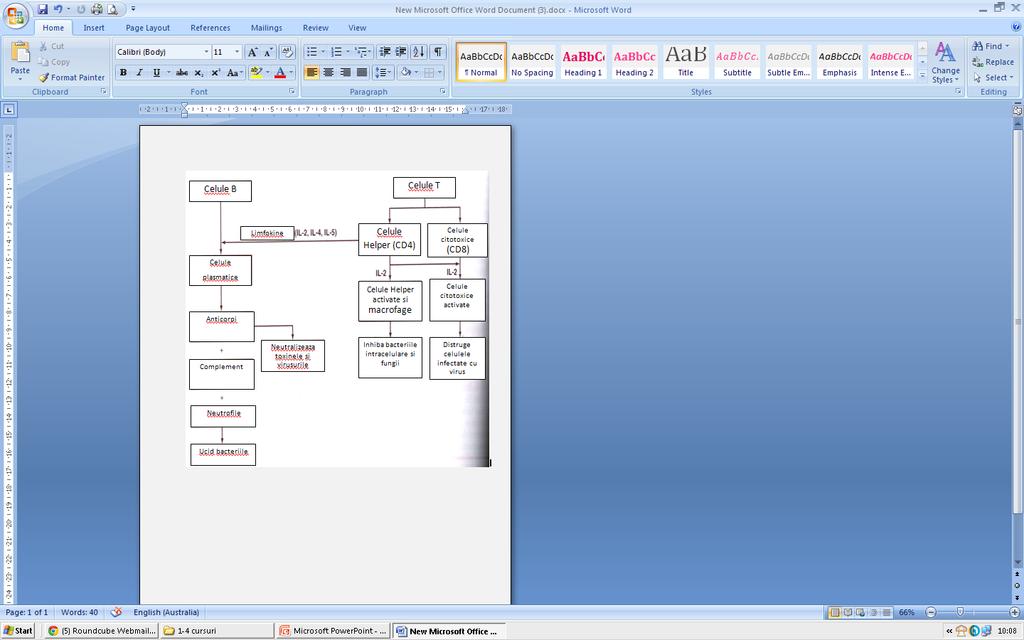This screenshot has height=640, width=1024.
Task: Switch to Print Layout view
Action: (x=834, y=613)
